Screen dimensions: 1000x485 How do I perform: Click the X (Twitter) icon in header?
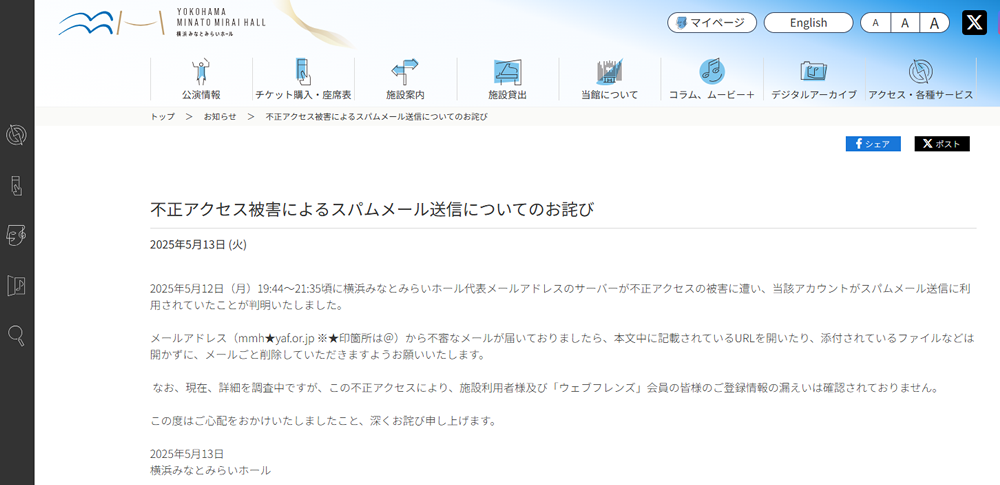974,23
